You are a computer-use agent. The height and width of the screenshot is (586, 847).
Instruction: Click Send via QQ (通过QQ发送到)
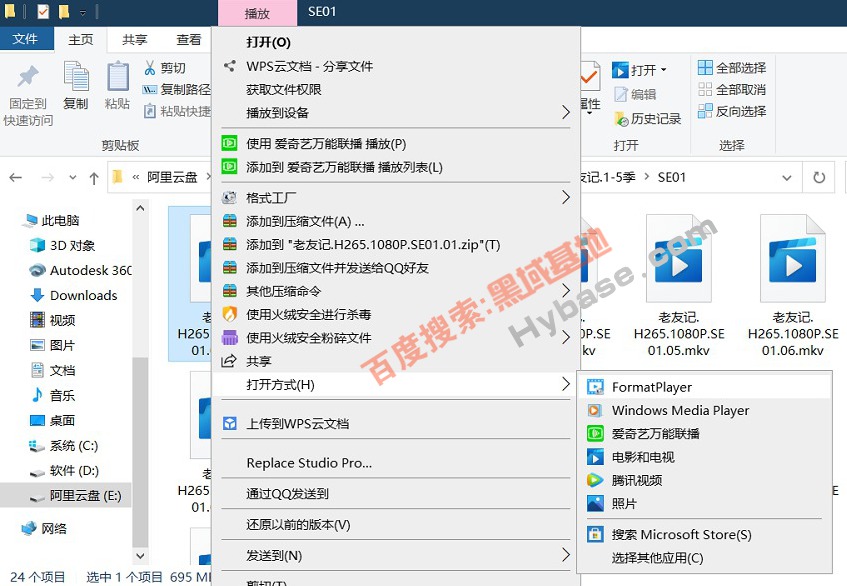click(x=395, y=494)
